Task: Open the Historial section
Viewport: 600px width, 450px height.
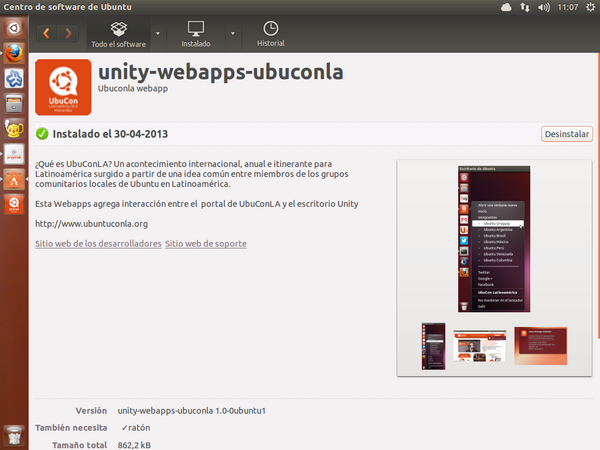Action: pyautogui.click(x=271, y=34)
